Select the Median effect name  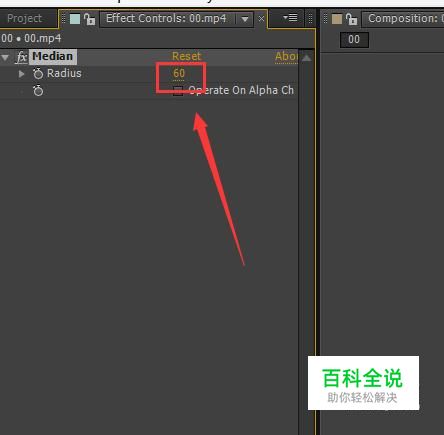(x=53, y=56)
